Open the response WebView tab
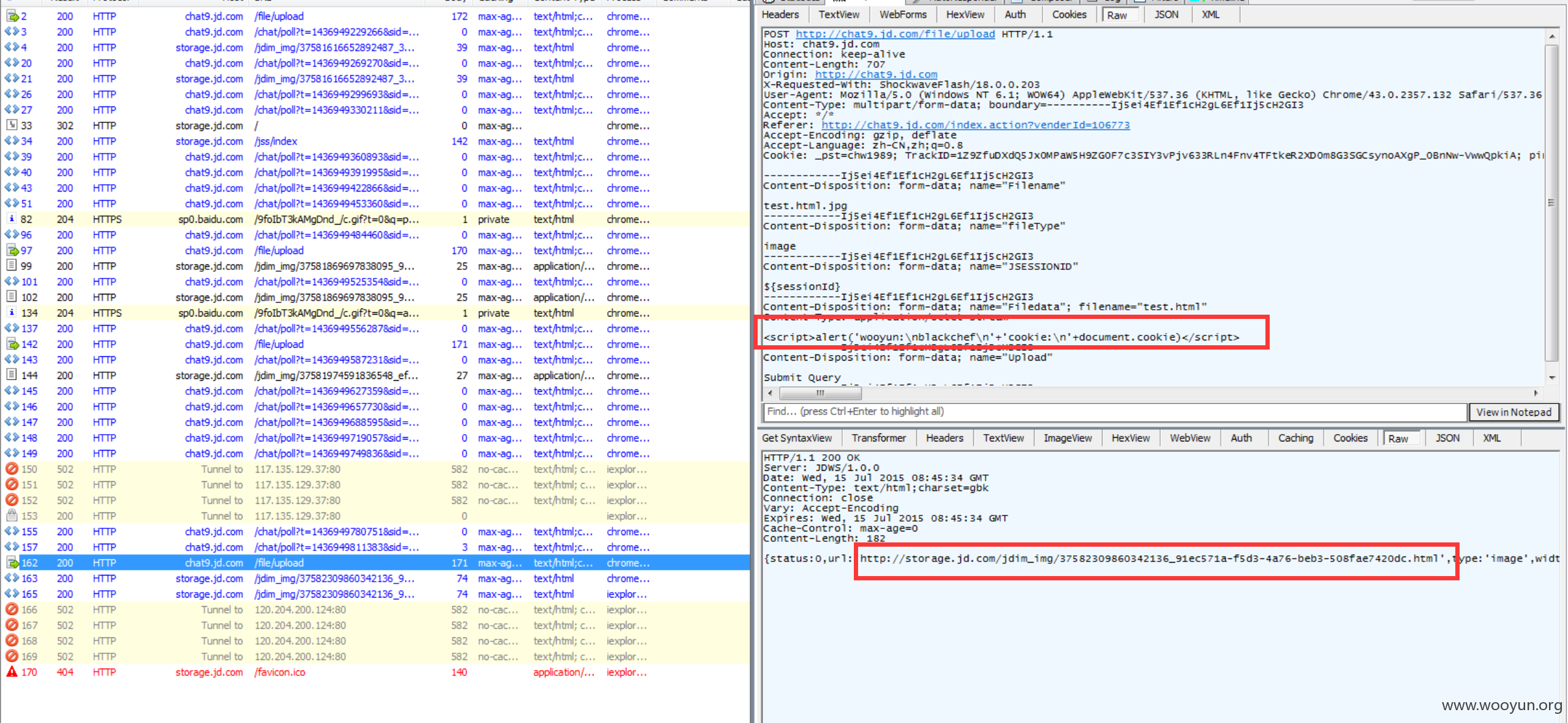1568x723 pixels. coord(1190,438)
